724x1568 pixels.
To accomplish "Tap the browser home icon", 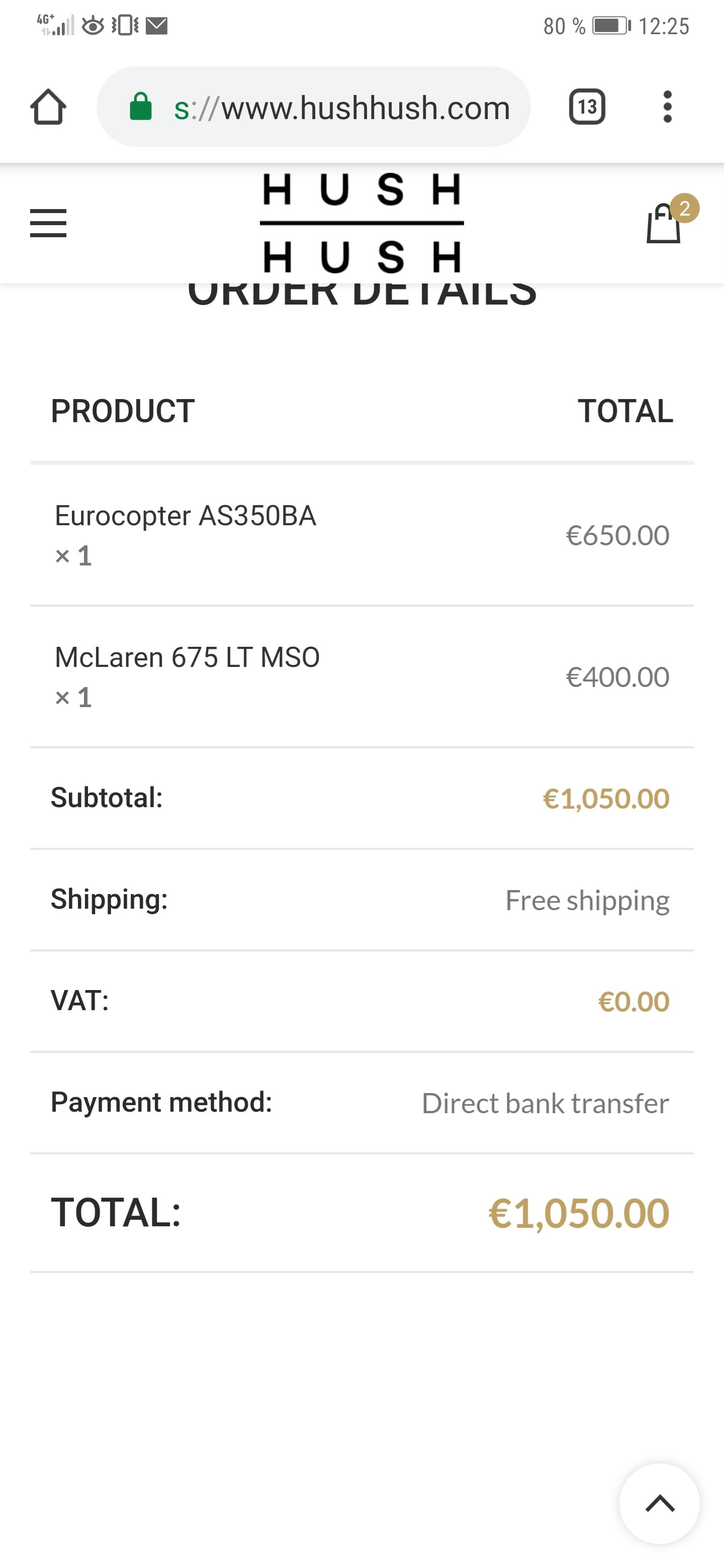I will pos(48,107).
